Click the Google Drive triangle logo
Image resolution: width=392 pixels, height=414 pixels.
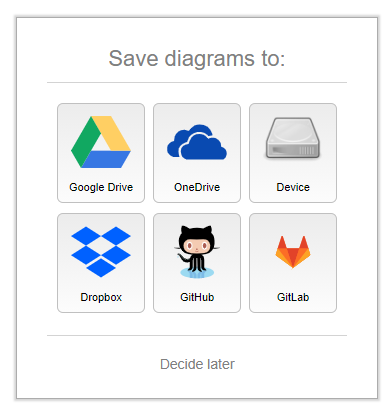point(101,142)
